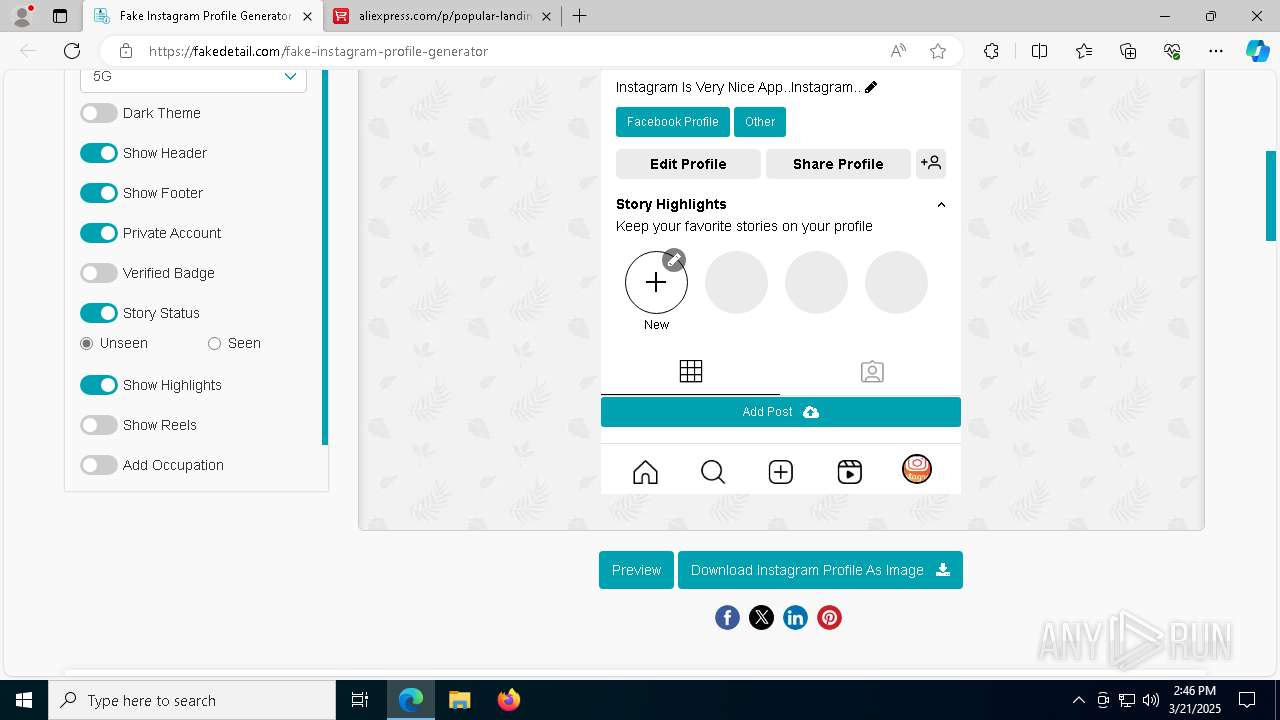The height and width of the screenshot is (720, 1280).
Task: Show hidden system tray icons
Action: pos(1078,700)
